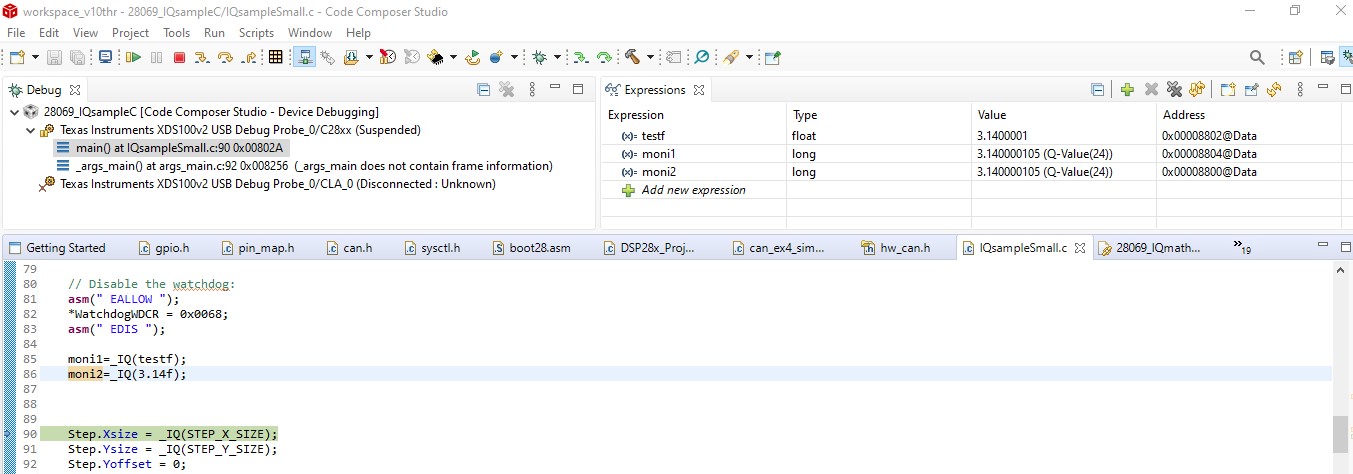This screenshot has height=474, width=1353.
Task: Click the Save All toolbar icon
Action: pos(78,58)
